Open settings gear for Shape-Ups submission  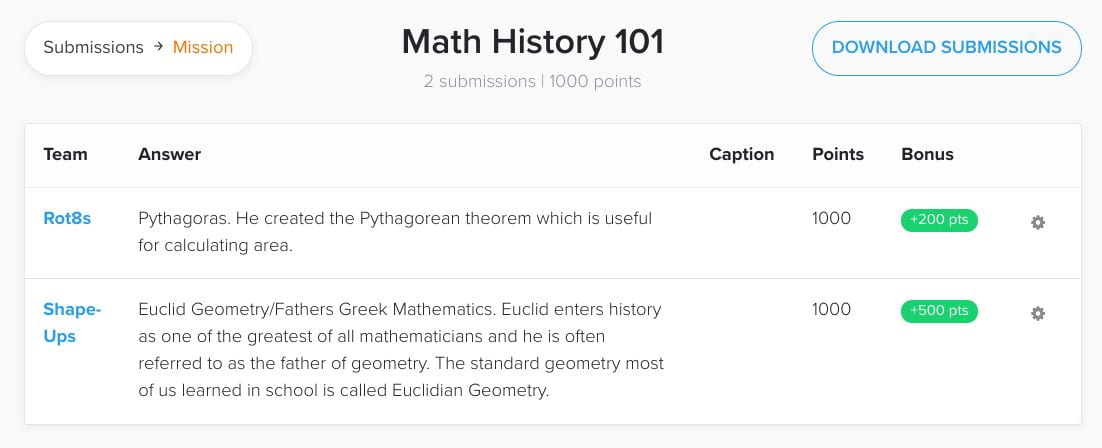pos(1037,314)
